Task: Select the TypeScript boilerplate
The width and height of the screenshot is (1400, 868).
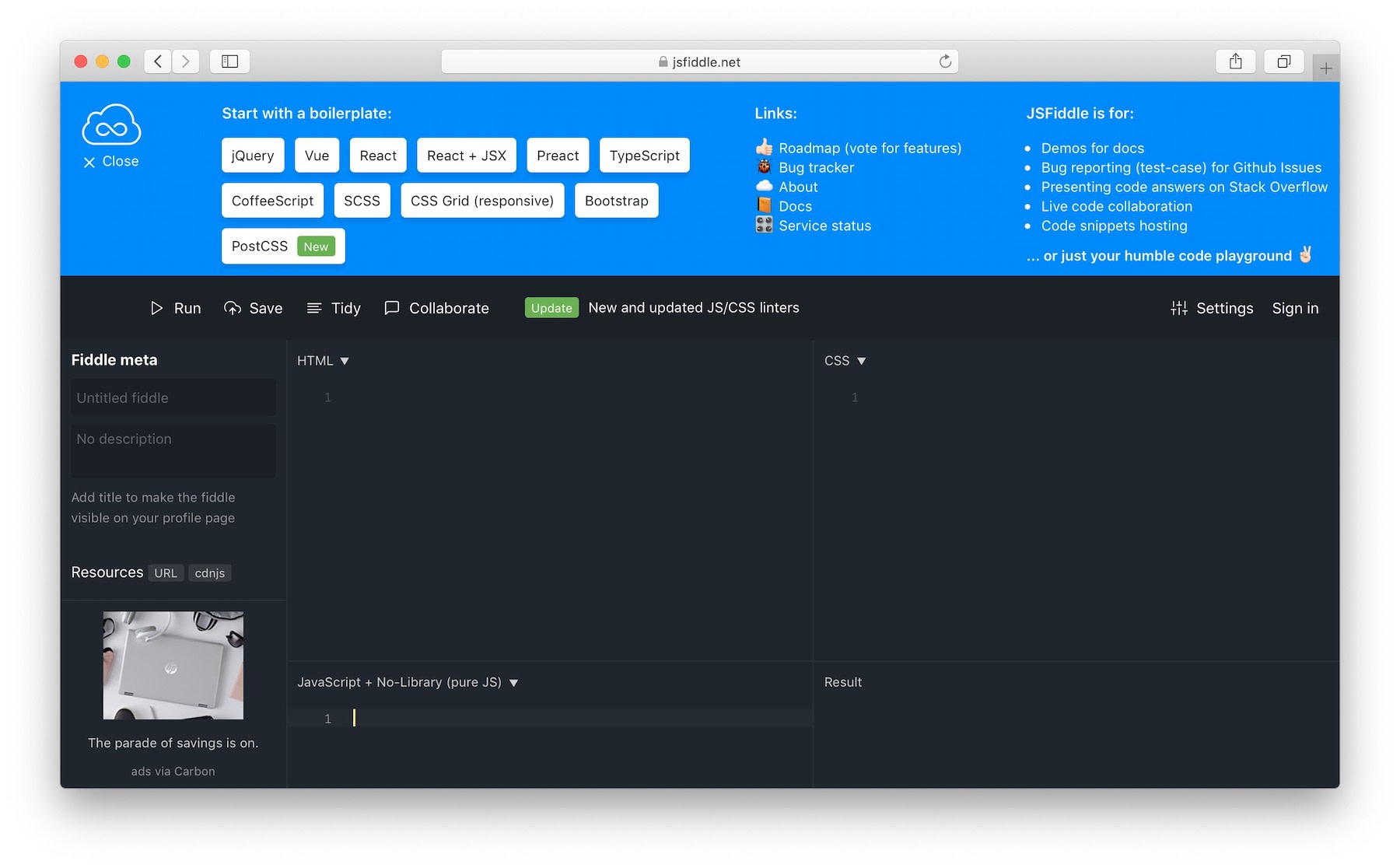Action: (644, 155)
